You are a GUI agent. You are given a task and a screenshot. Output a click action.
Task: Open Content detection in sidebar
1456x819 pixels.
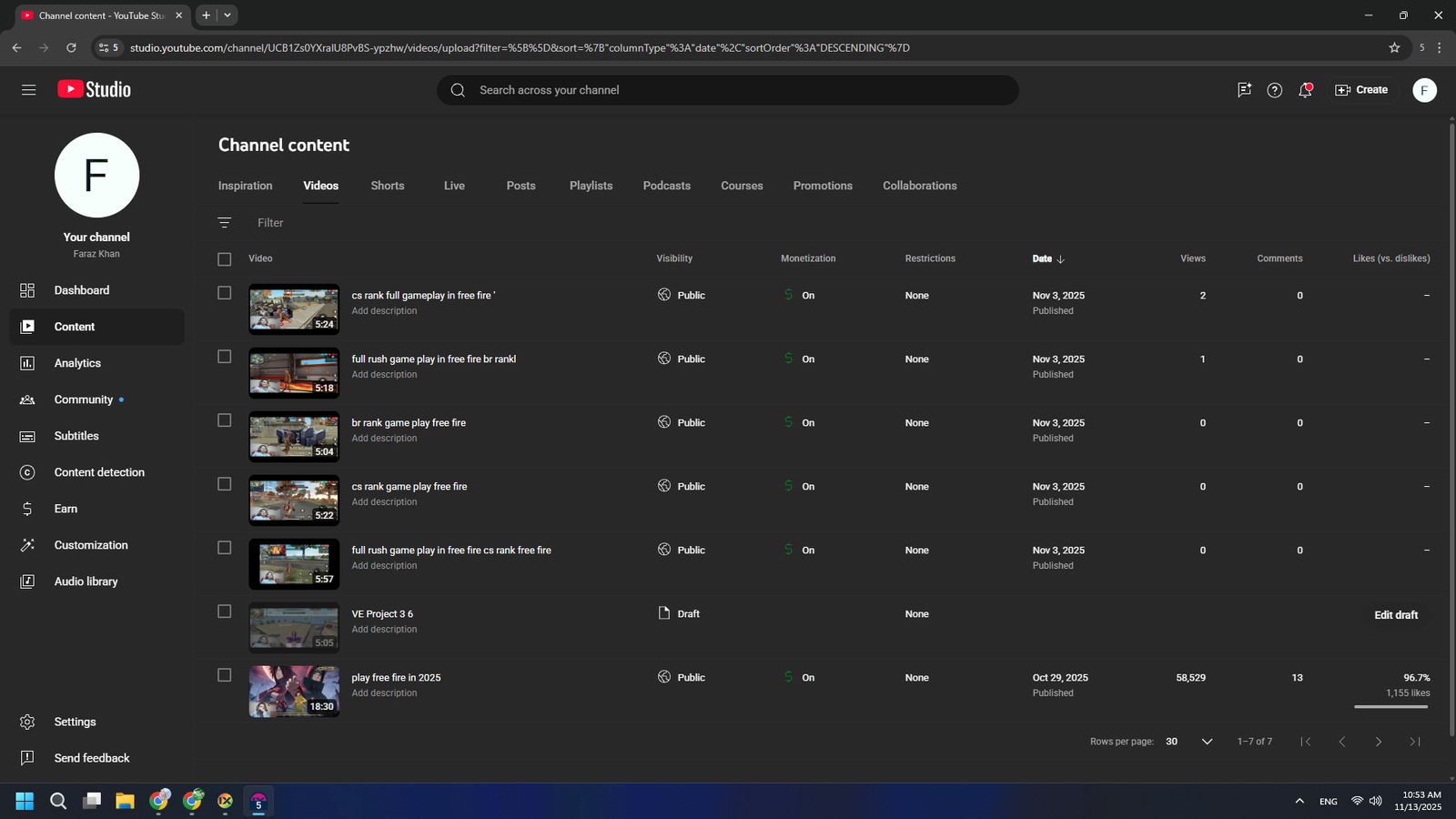[99, 472]
